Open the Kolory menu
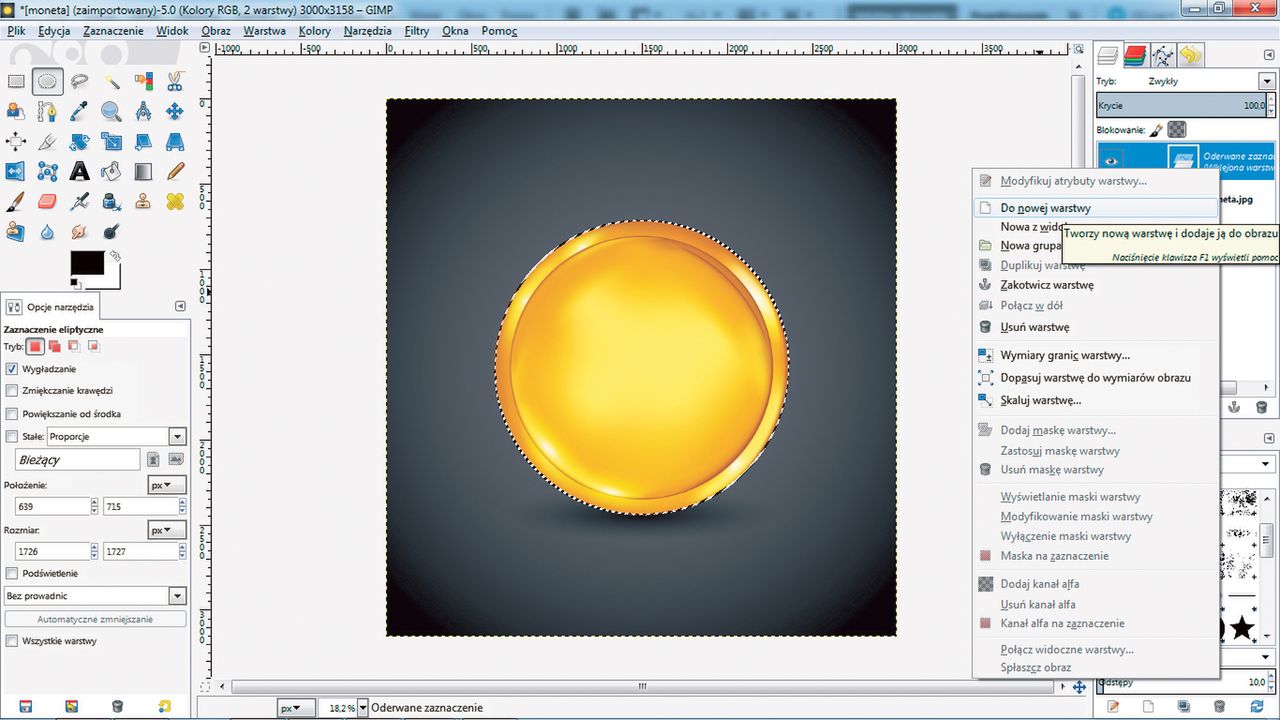 point(314,31)
